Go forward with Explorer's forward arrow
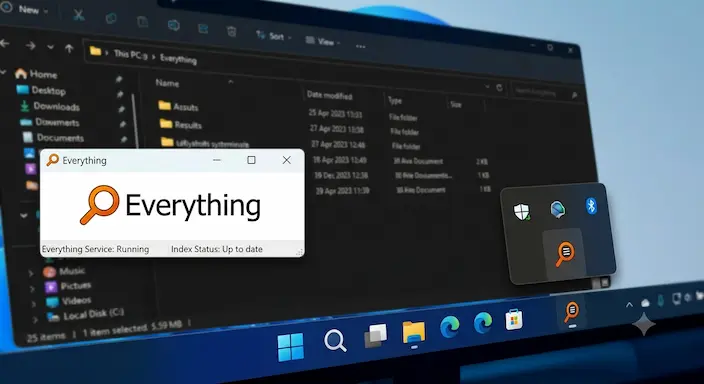The image size is (704, 384). 31,45
